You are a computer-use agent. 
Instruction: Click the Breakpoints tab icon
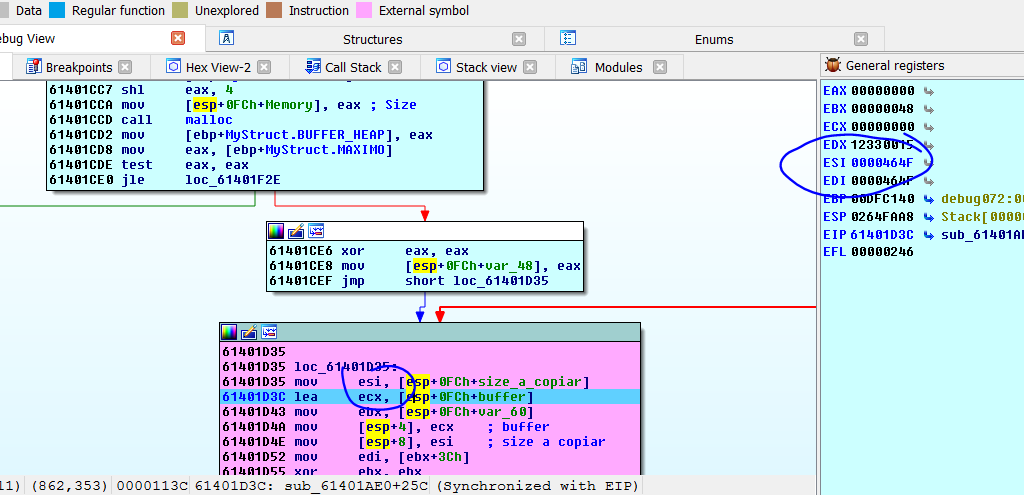point(32,67)
